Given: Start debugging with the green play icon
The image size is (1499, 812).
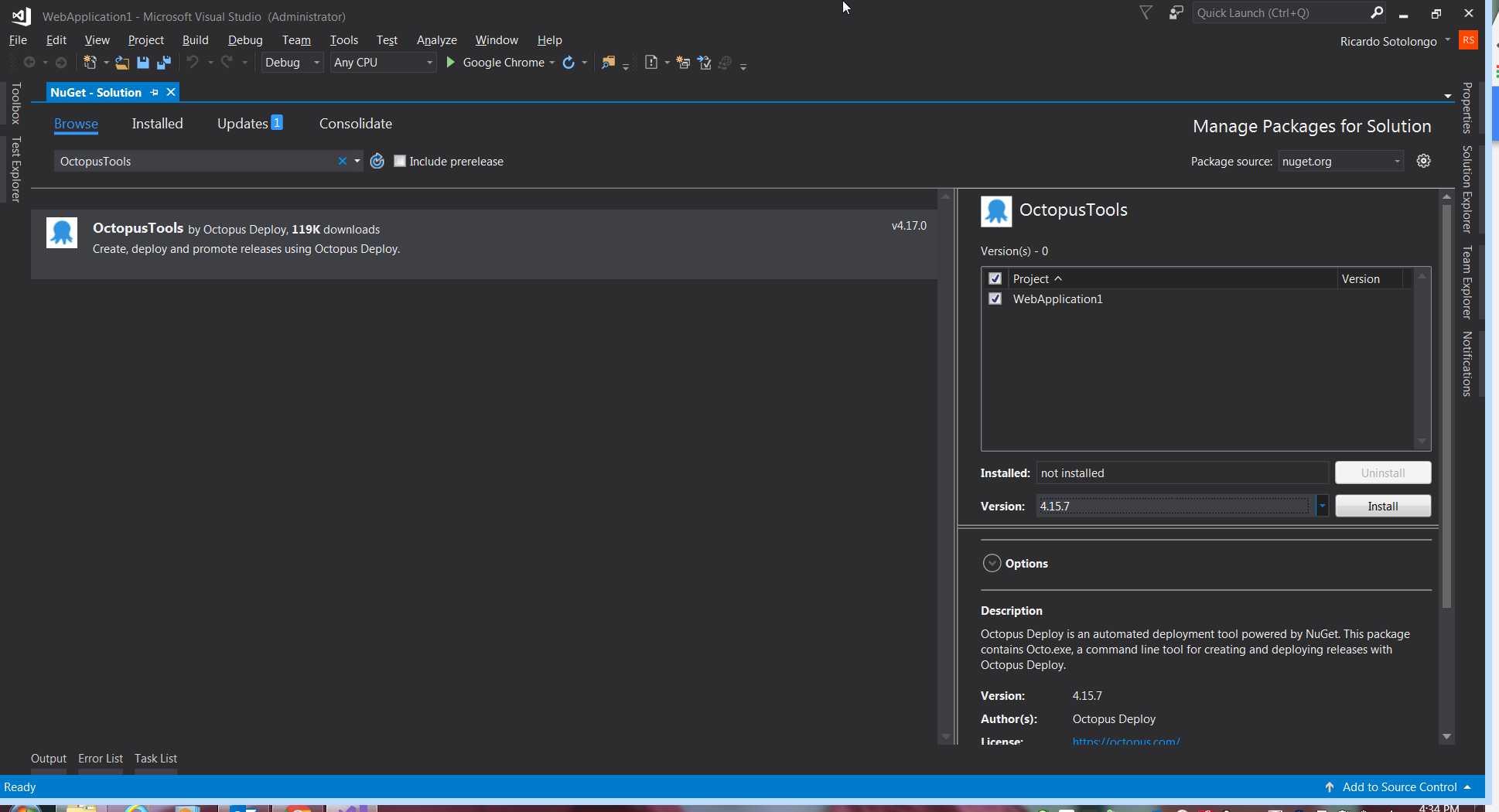Looking at the screenshot, I should tap(451, 62).
